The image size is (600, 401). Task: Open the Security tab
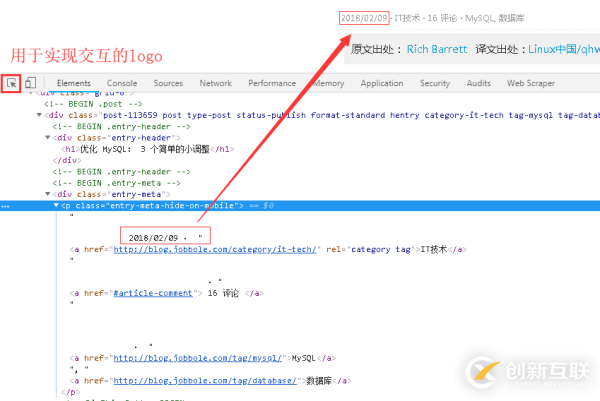point(435,83)
